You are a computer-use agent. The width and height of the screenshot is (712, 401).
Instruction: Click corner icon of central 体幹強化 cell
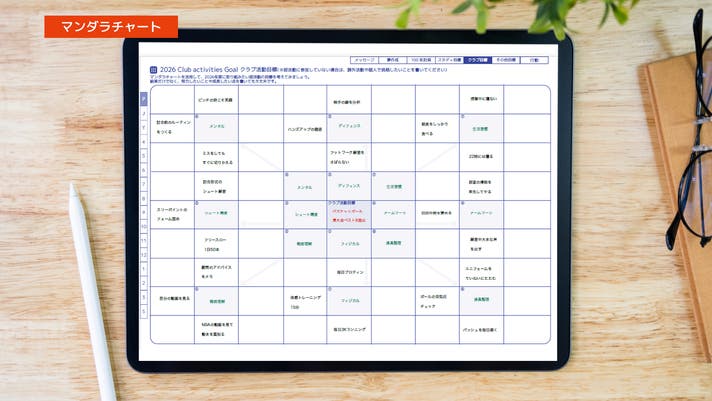coord(374,233)
